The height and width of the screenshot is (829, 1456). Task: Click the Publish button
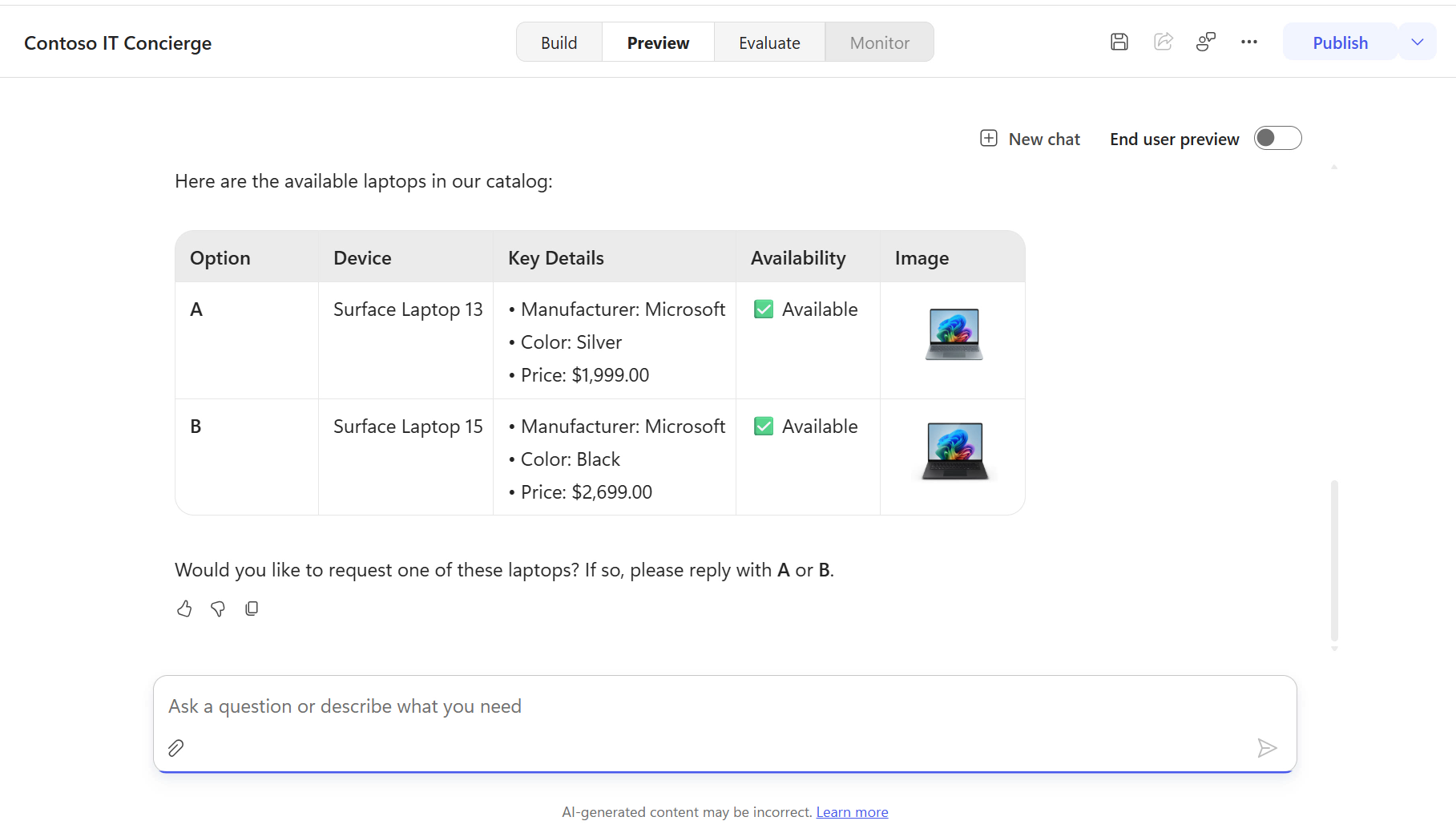[x=1340, y=42]
